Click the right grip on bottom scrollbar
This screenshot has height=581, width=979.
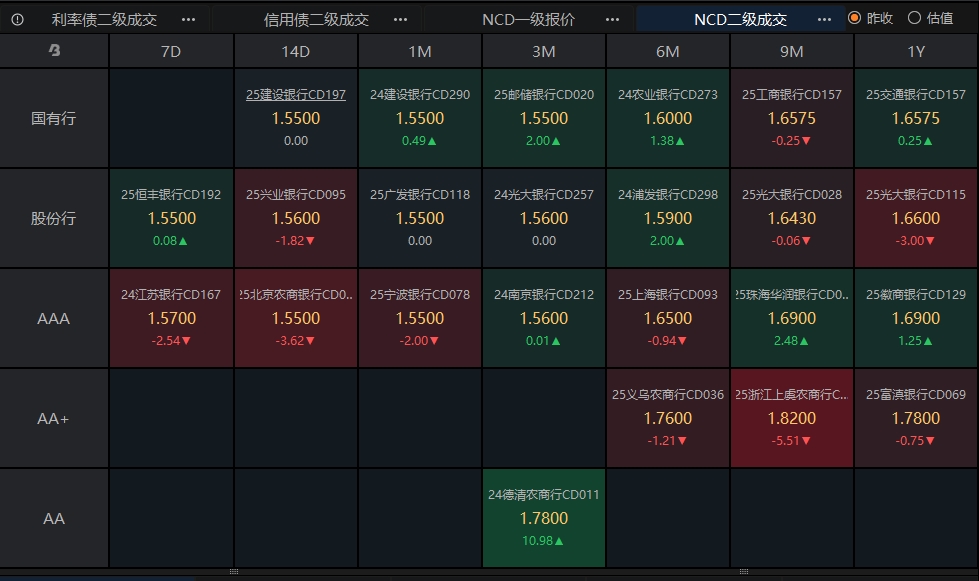tap(744, 572)
